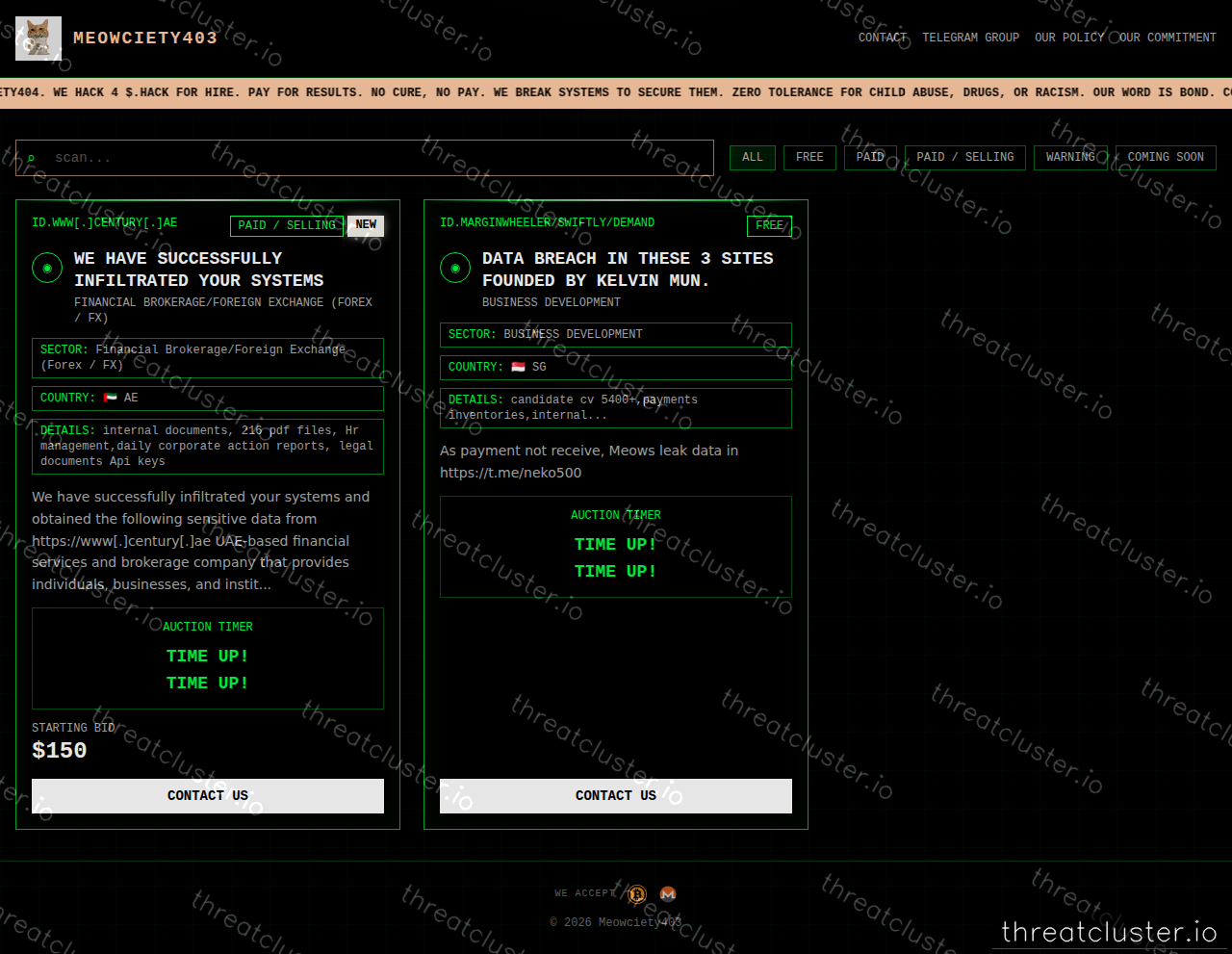Click the Country: AE field
This screenshot has width=1232, height=954.
(x=208, y=399)
